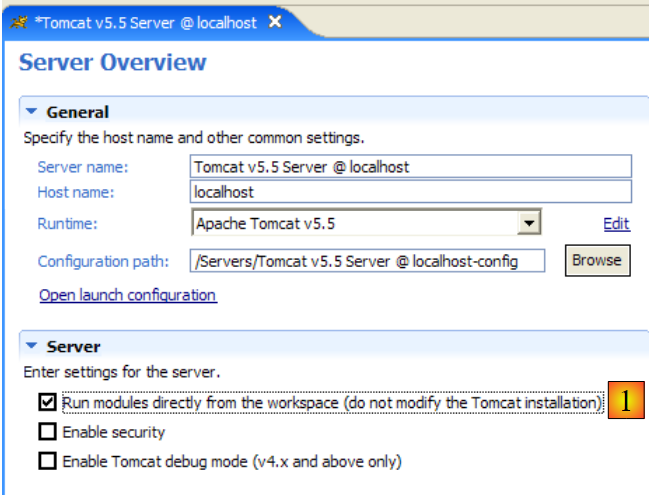
Task: Collapse the General section triangle
Action: click(x=32, y=112)
